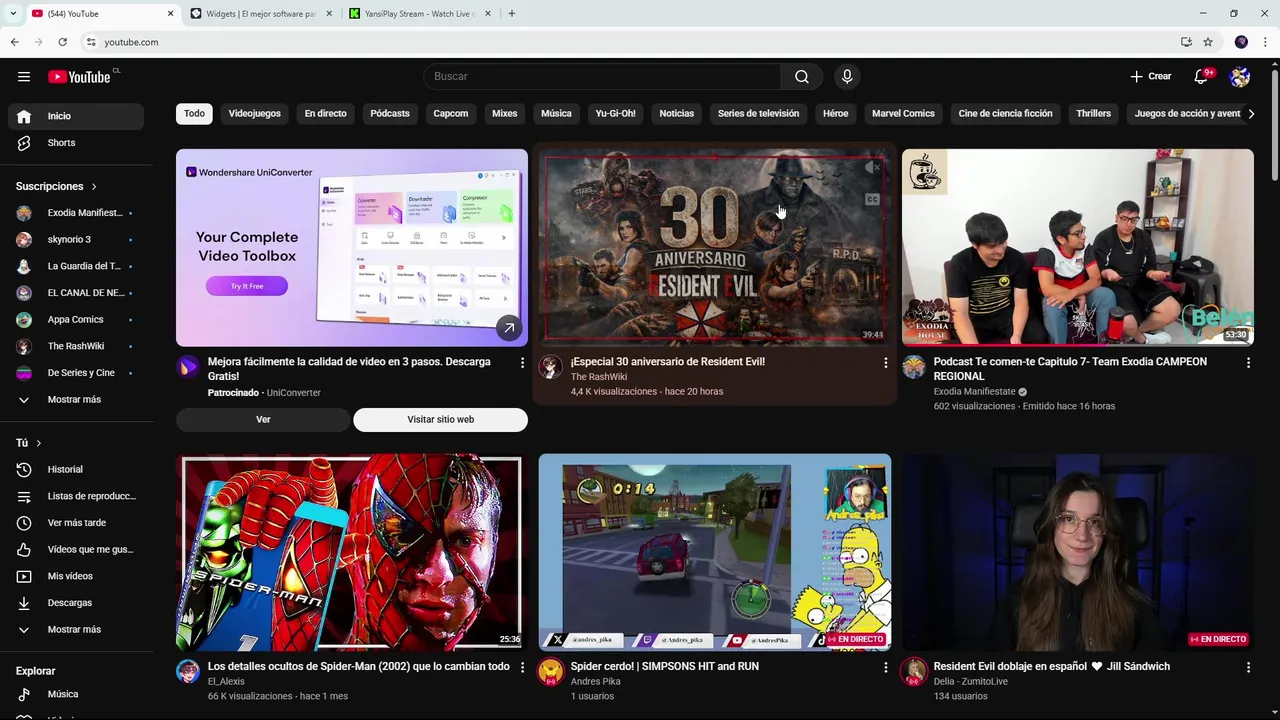Screen dimensions: 1280x720
Task: Click the Ver button on ad
Action: point(263,420)
